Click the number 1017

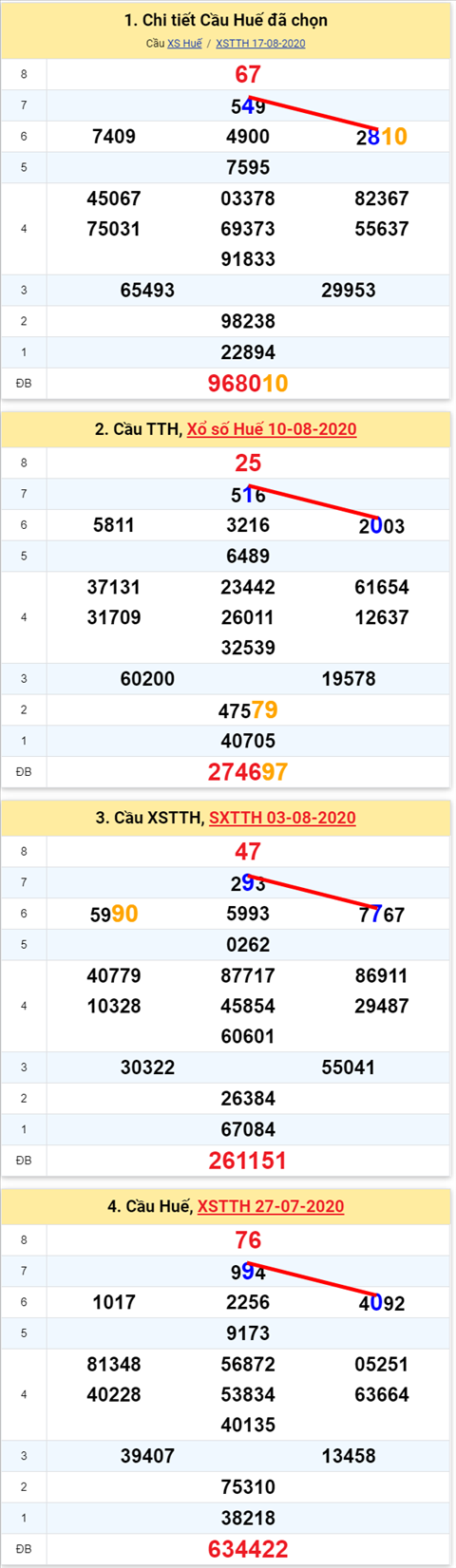(114, 1302)
